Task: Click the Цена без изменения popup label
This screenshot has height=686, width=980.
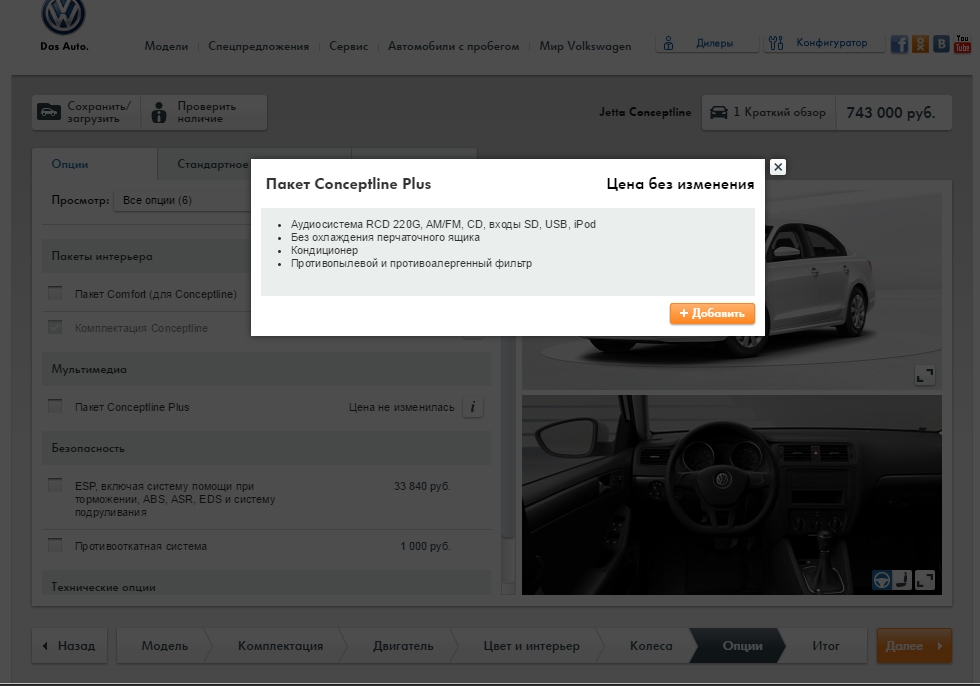Action: tap(680, 184)
